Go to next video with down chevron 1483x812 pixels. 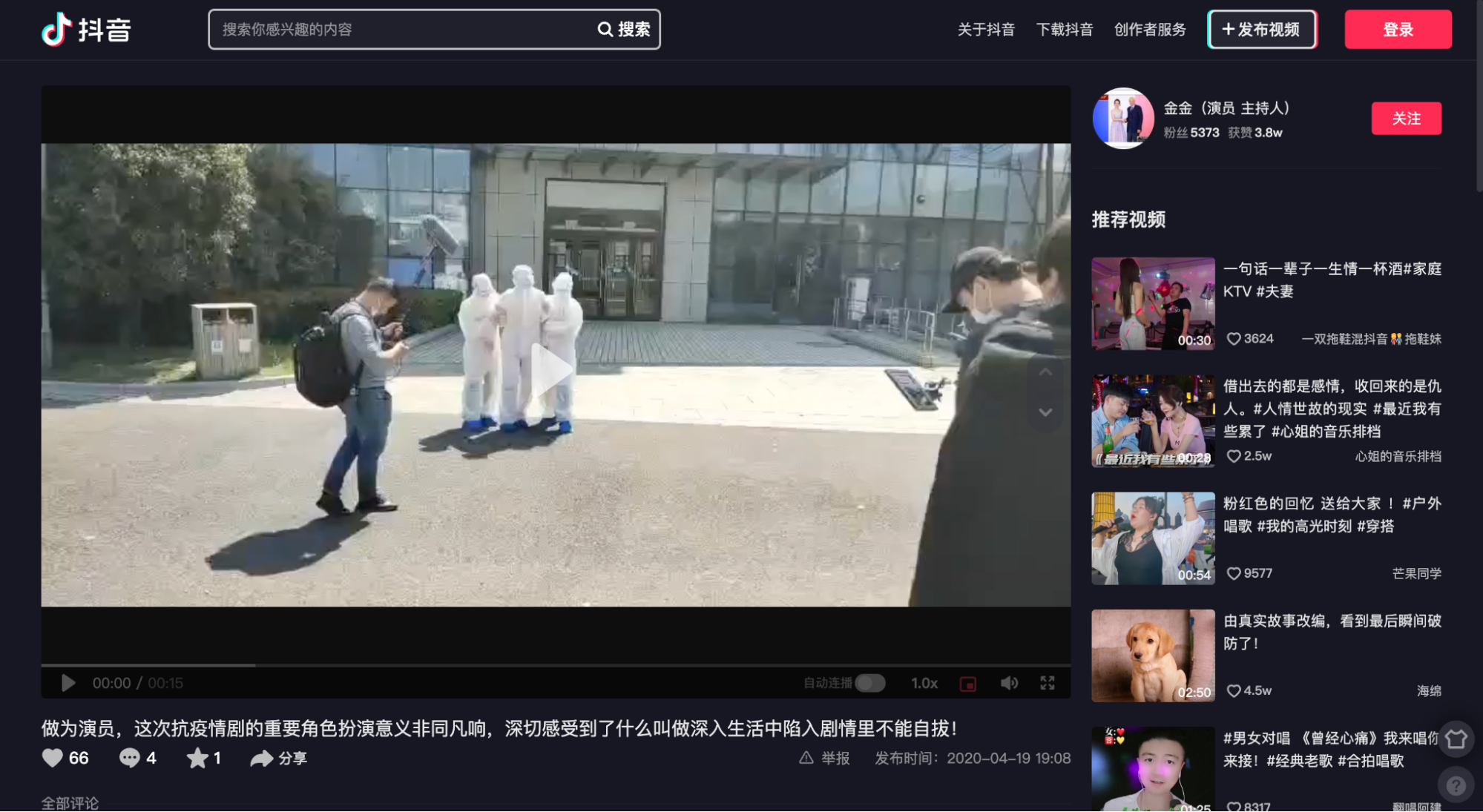pos(1045,412)
